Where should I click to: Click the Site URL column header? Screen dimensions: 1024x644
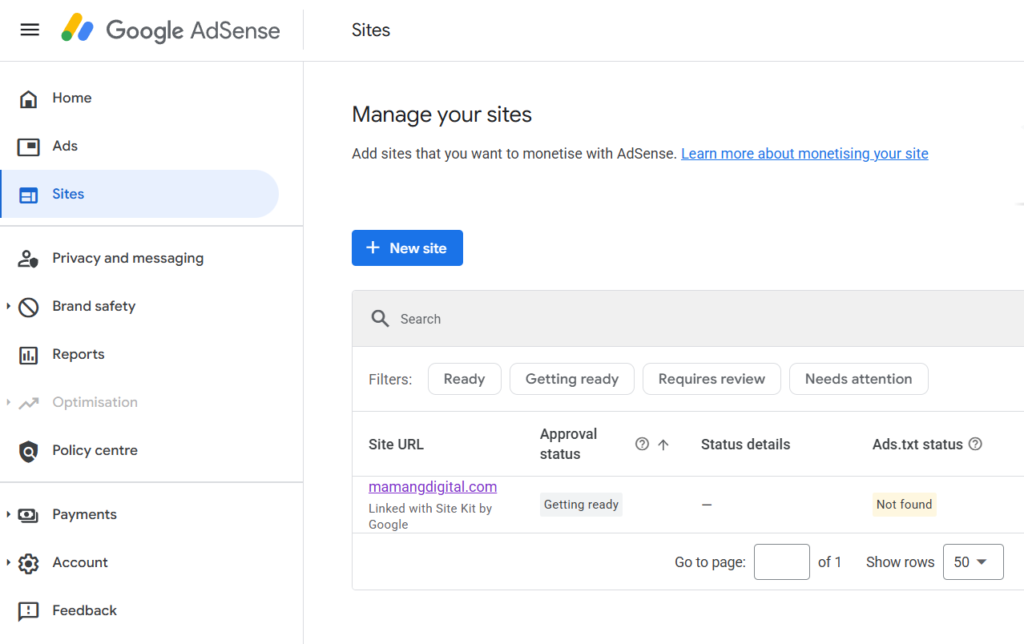coord(396,444)
